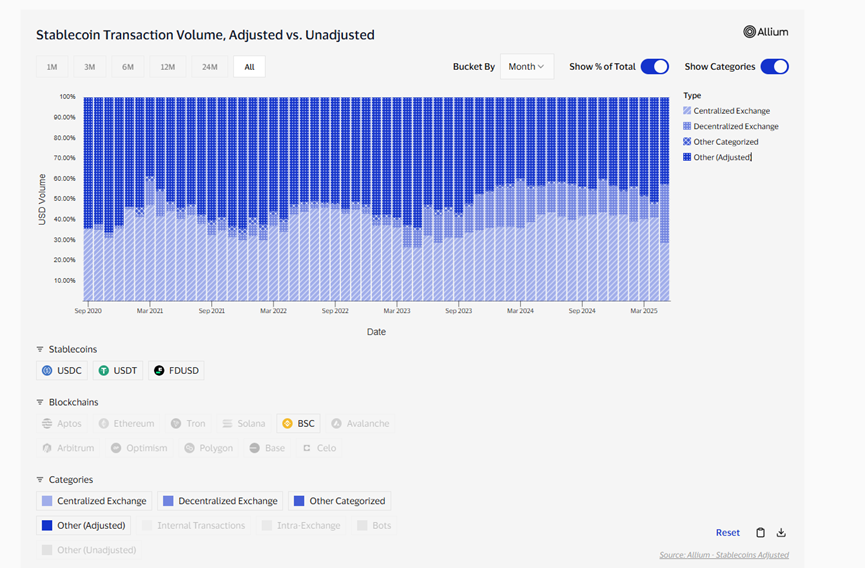Click the Reset button
The width and height of the screenshot is (865, 568).
coord(727,533)
